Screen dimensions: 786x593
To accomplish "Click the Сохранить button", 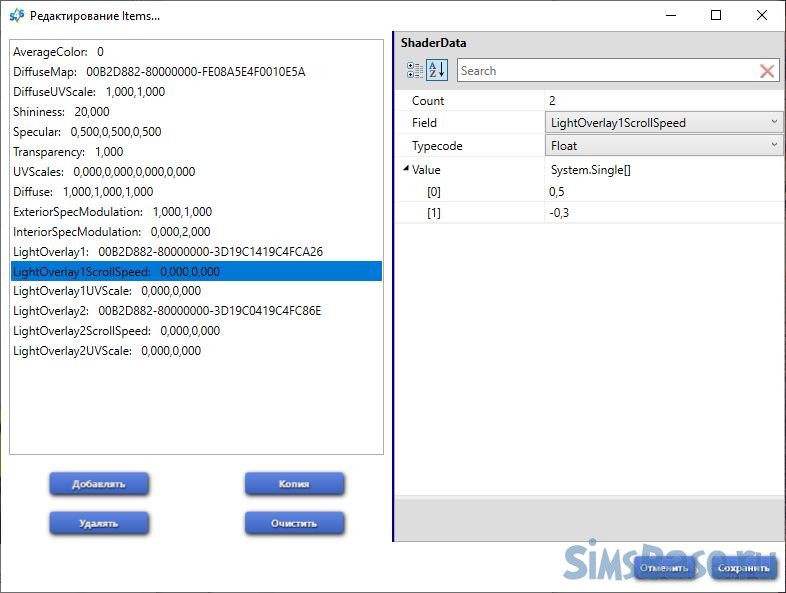I will coord(745,568).
